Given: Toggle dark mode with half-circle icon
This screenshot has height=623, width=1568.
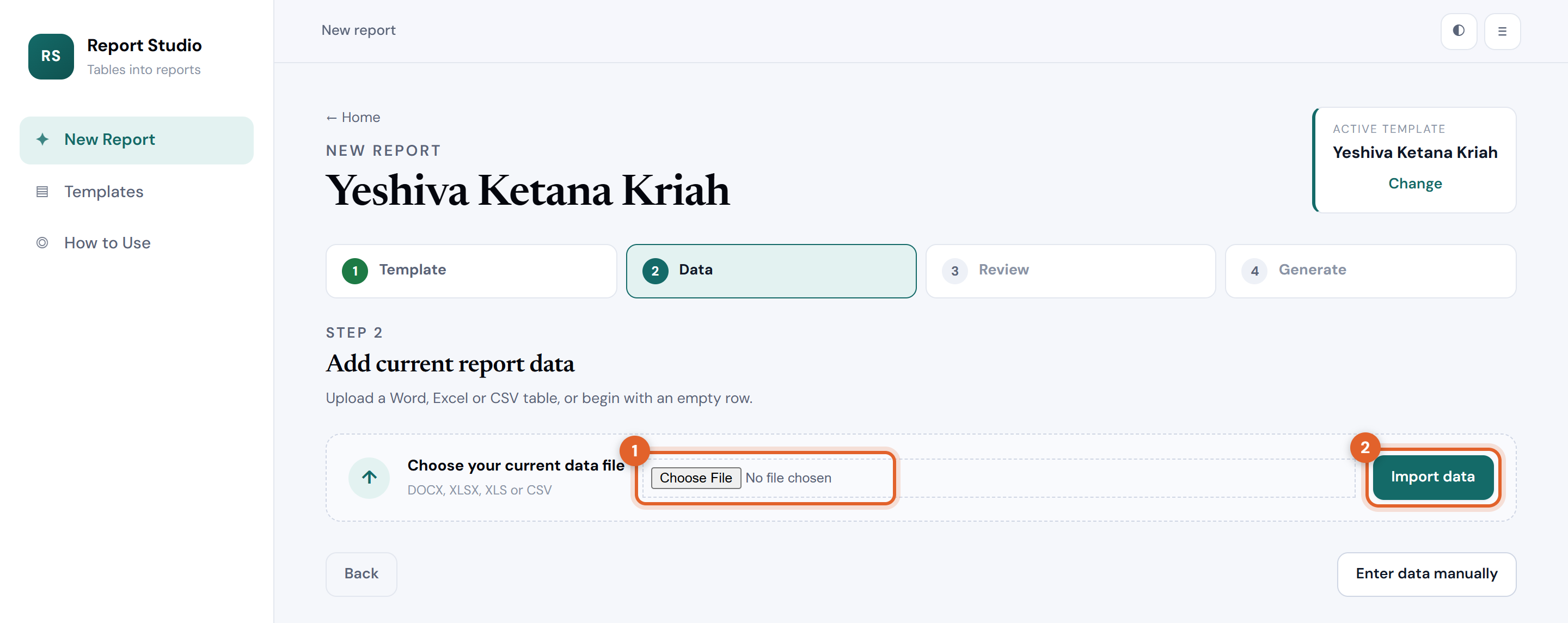Looking at the screenshot, I should coord(1459,31).
